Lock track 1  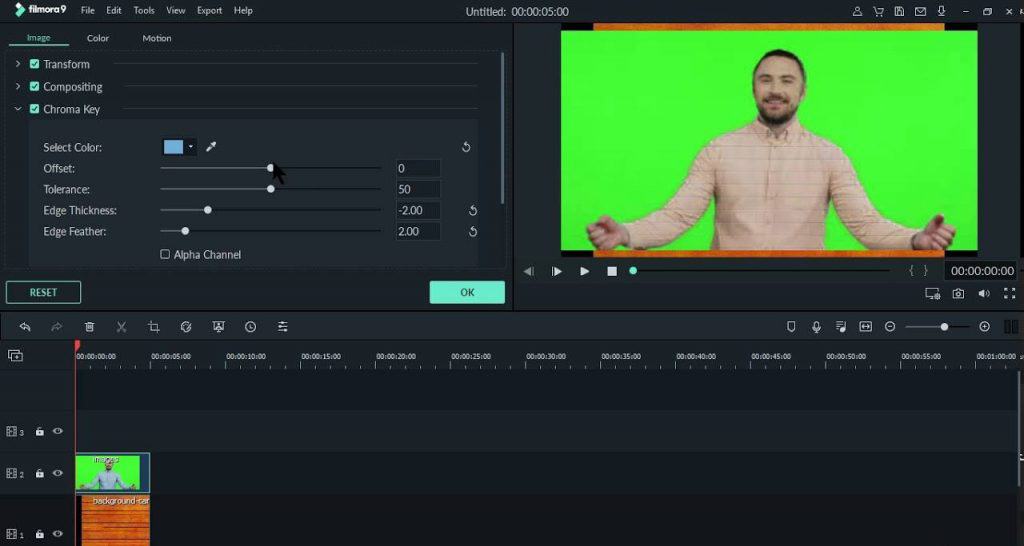40,534
